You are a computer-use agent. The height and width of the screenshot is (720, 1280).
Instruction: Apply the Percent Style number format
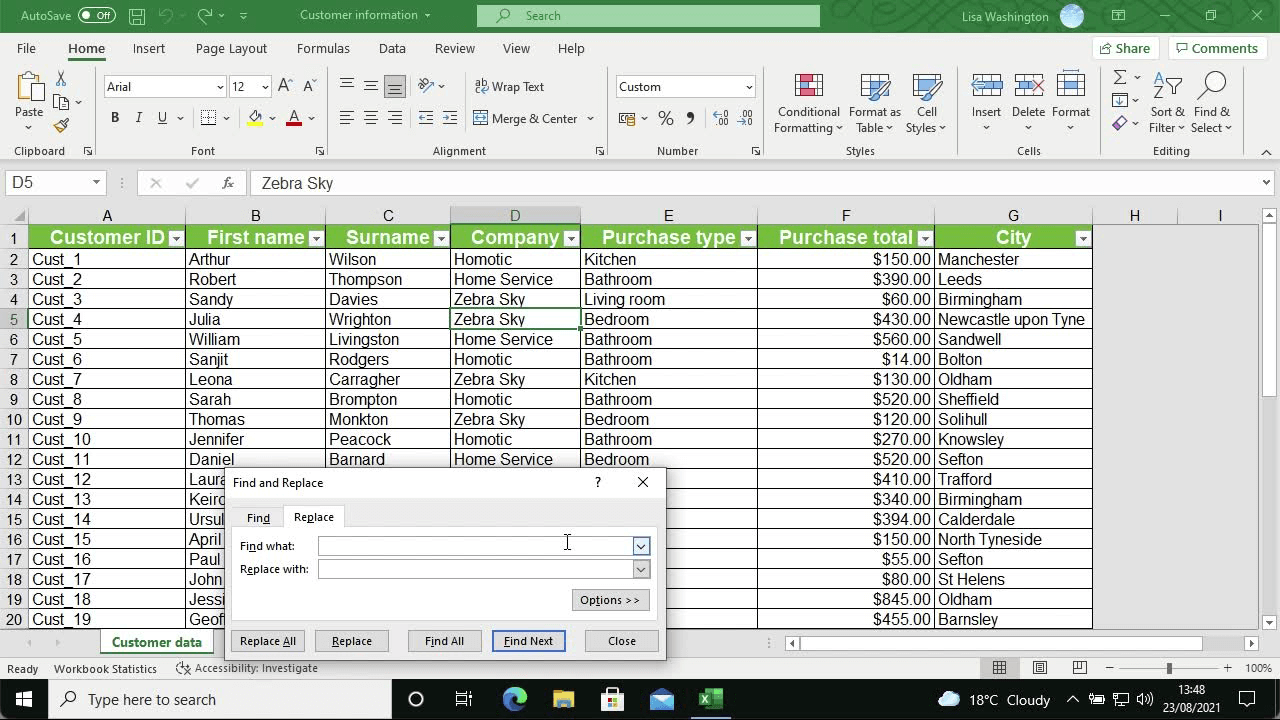pos(666,118)
